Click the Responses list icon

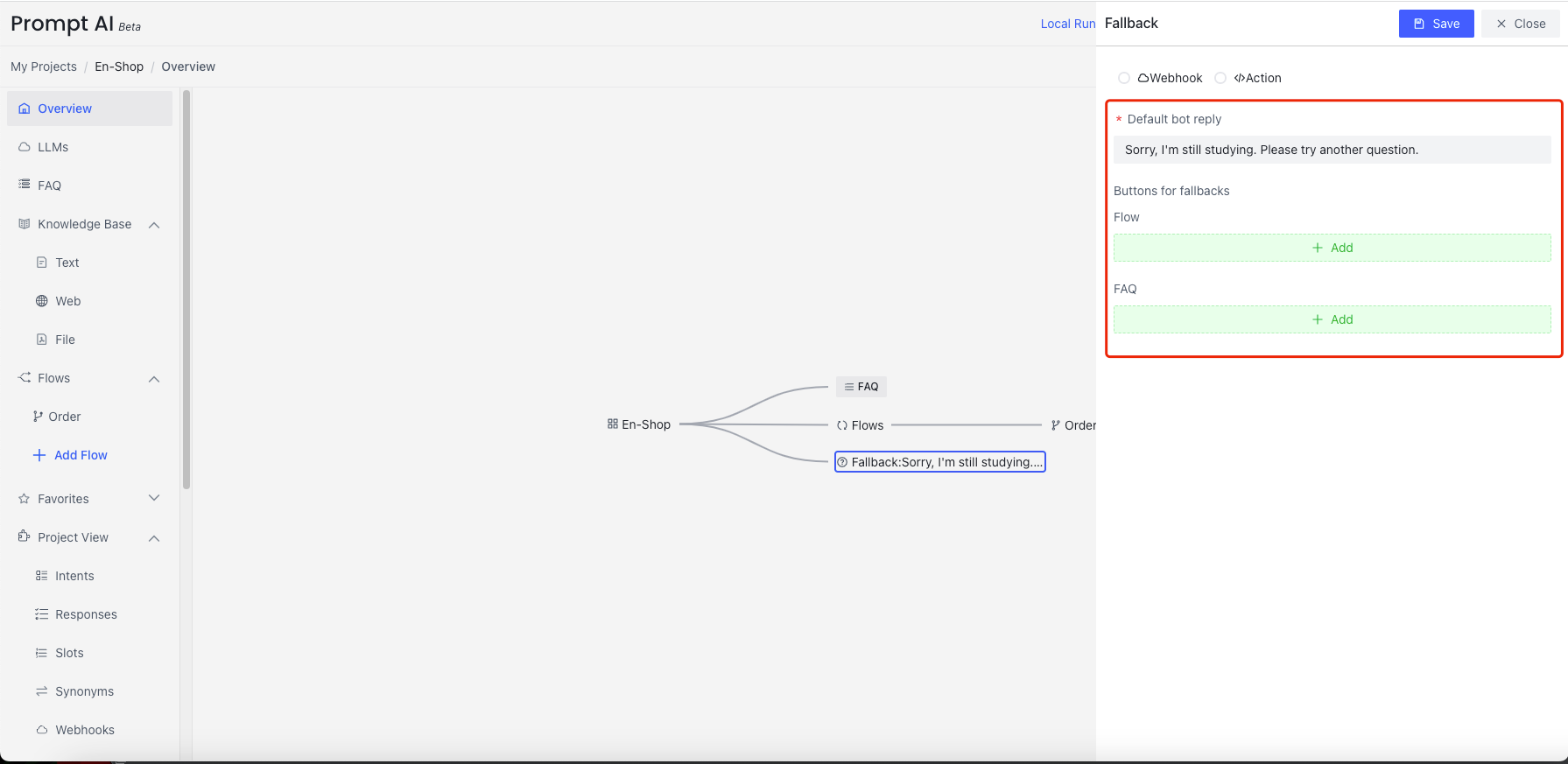point(42,614)
